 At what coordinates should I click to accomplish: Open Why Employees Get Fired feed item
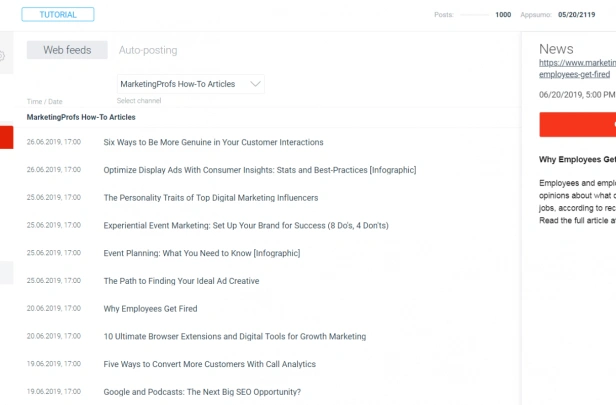(x=150, y=309)
